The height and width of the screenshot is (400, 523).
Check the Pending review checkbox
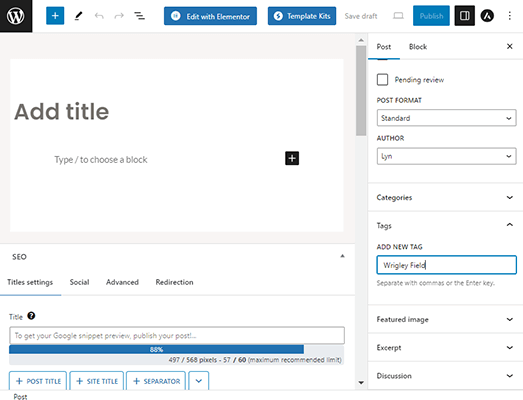[x=382, y=80]
